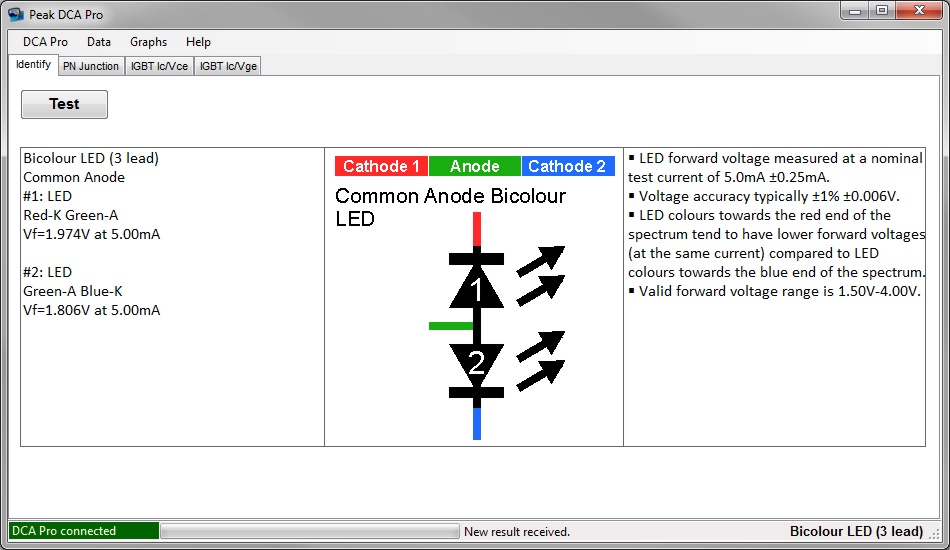Click LED diode symbol number 1

[476, 282]
